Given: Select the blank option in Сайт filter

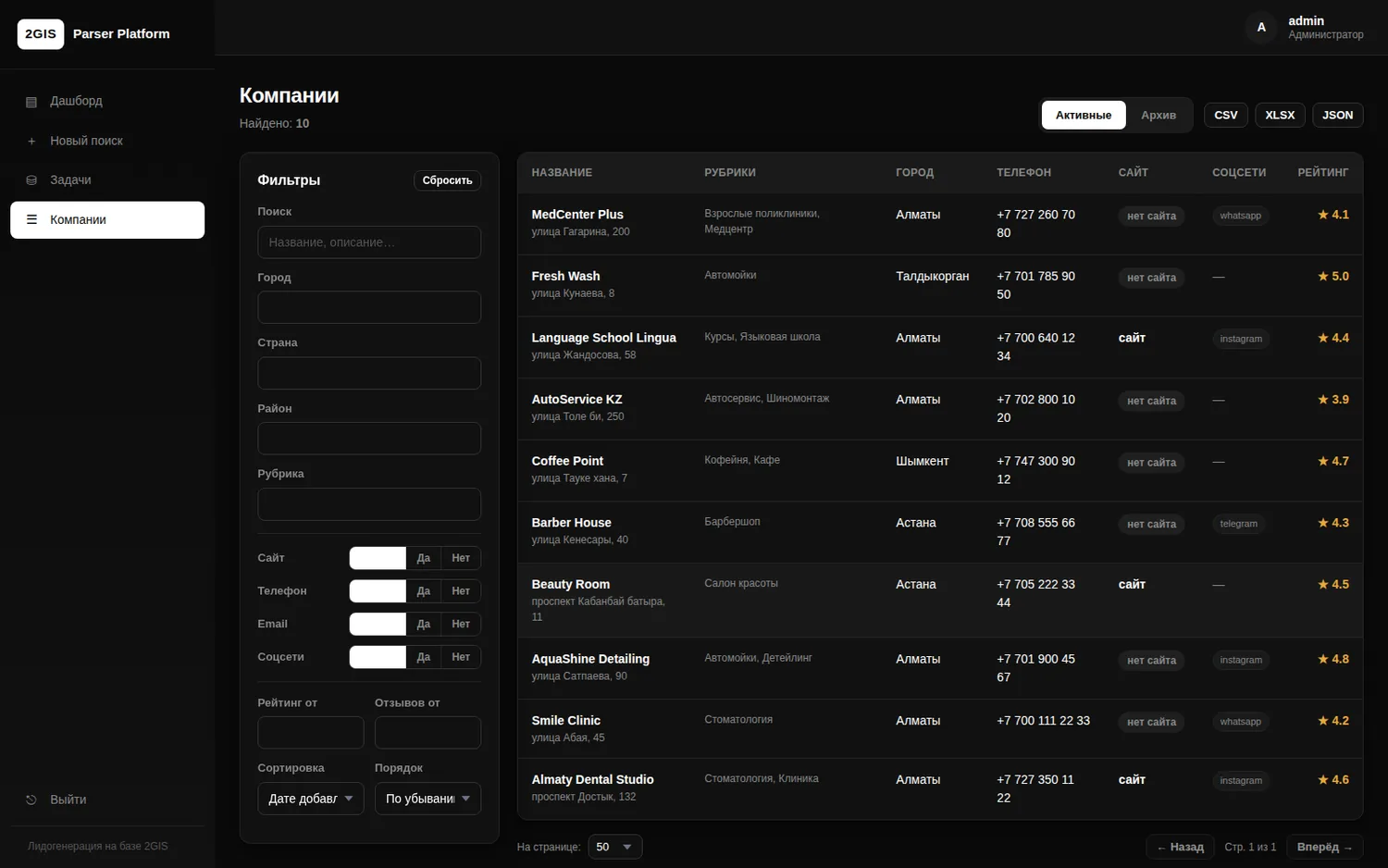Looking at the screenshot, I should 378,558.
